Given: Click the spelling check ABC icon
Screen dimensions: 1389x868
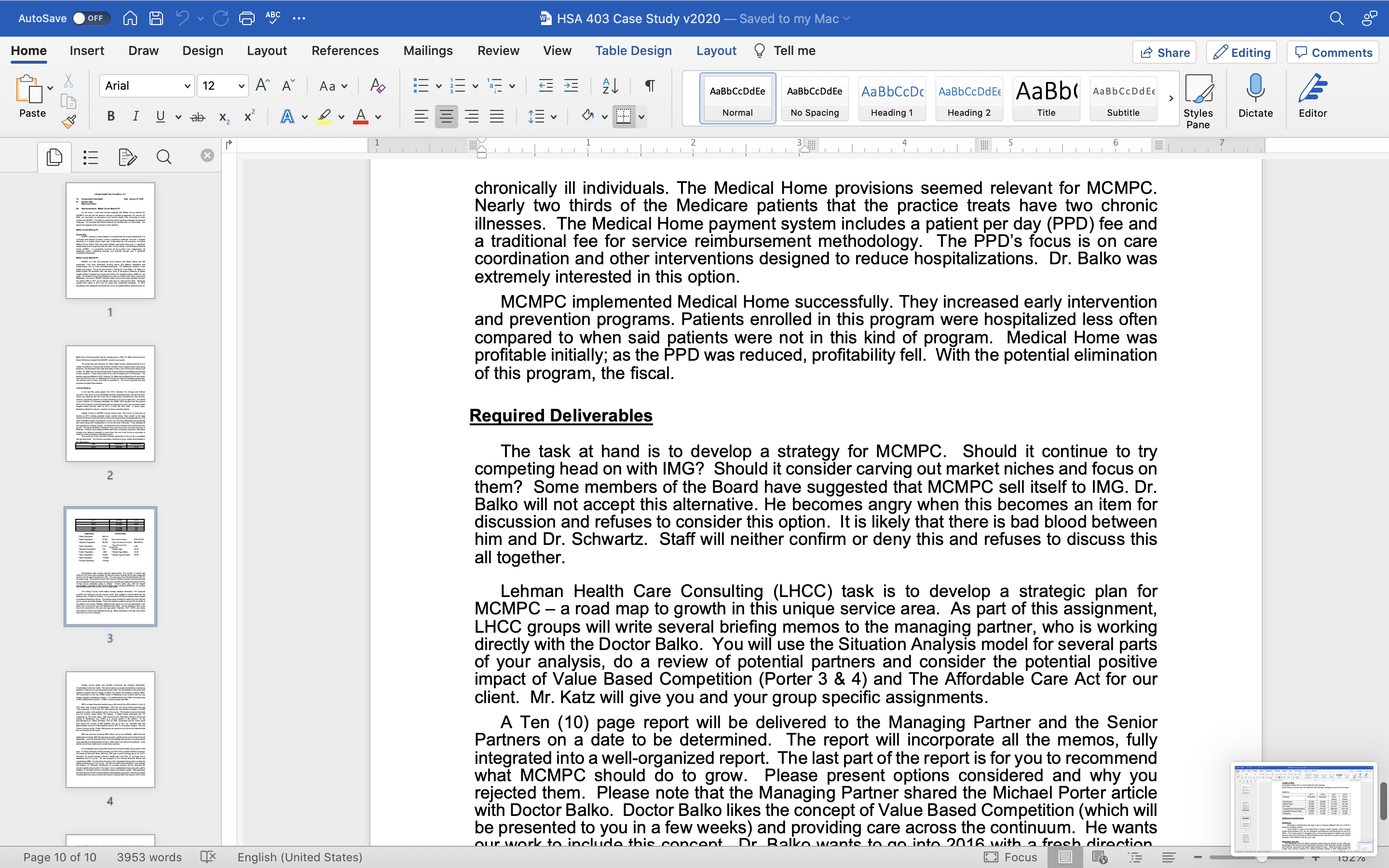Looking at the screenshot, I should (x=273, y=17).
